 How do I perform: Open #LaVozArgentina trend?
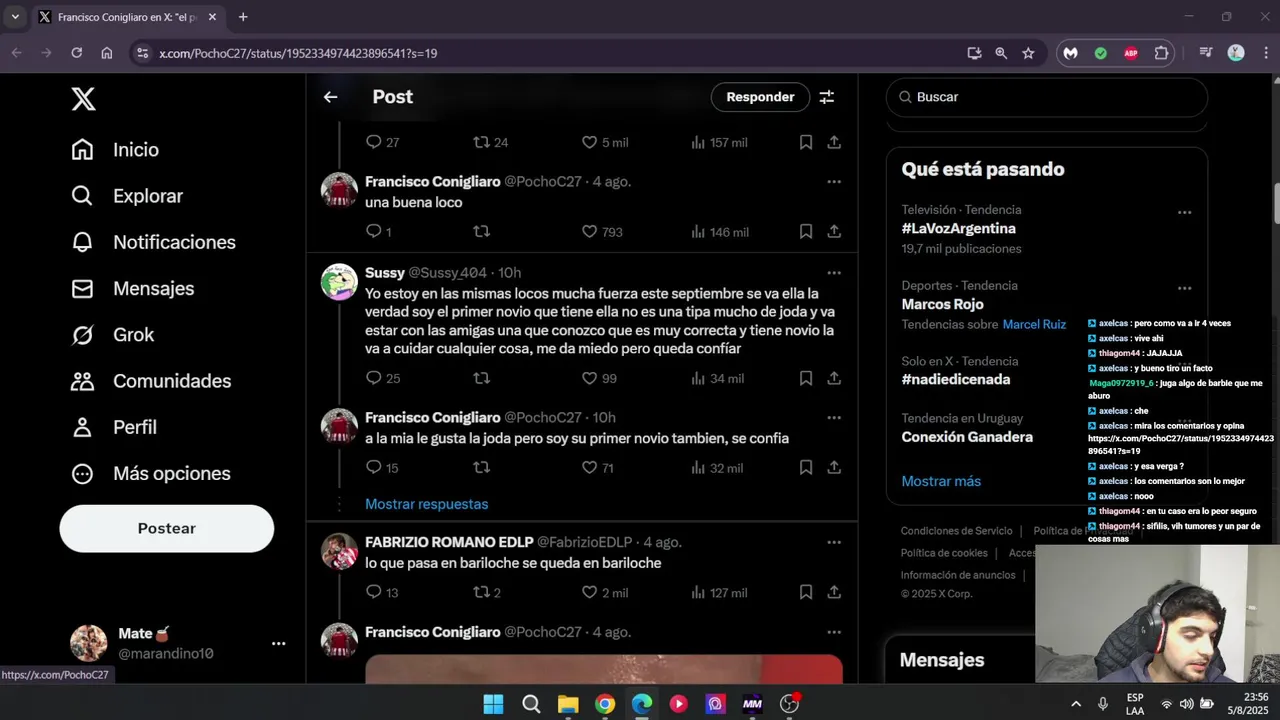click(x=958, y=229)
